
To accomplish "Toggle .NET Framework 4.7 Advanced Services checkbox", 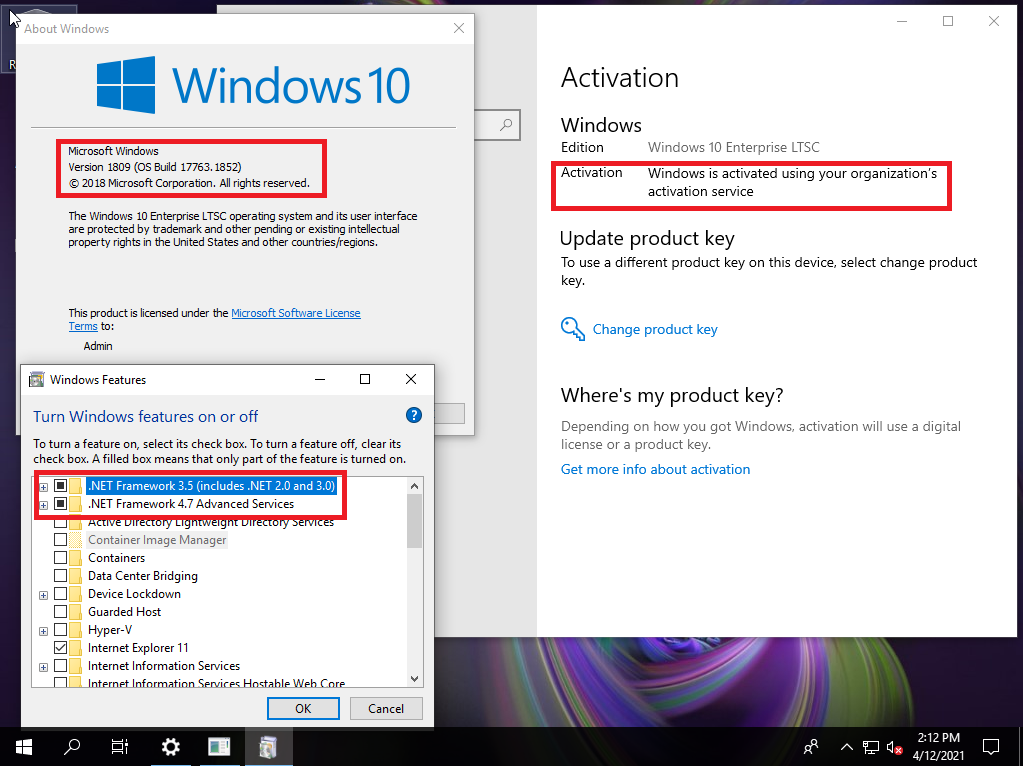I will click(x=60, y=504).
